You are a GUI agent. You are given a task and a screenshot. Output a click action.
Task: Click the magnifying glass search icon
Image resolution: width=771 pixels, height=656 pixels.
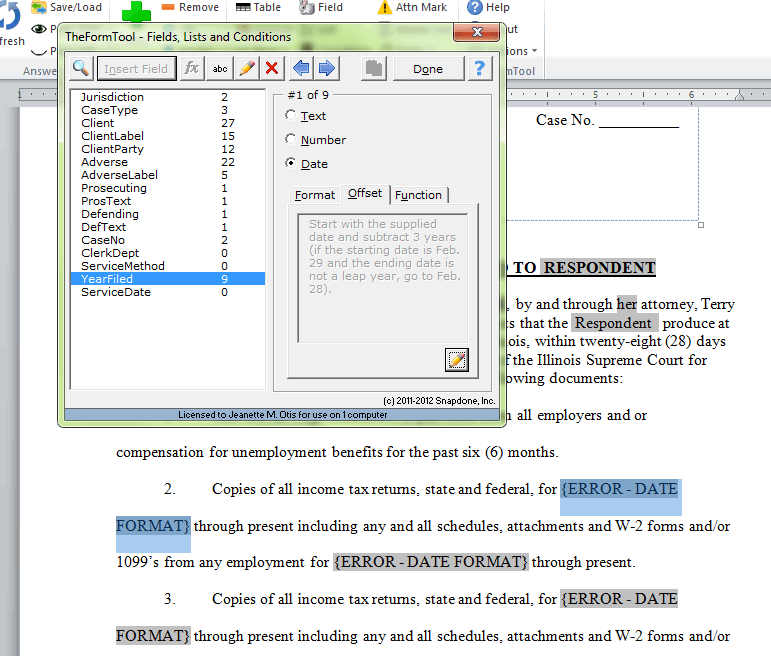pos(81,69)
